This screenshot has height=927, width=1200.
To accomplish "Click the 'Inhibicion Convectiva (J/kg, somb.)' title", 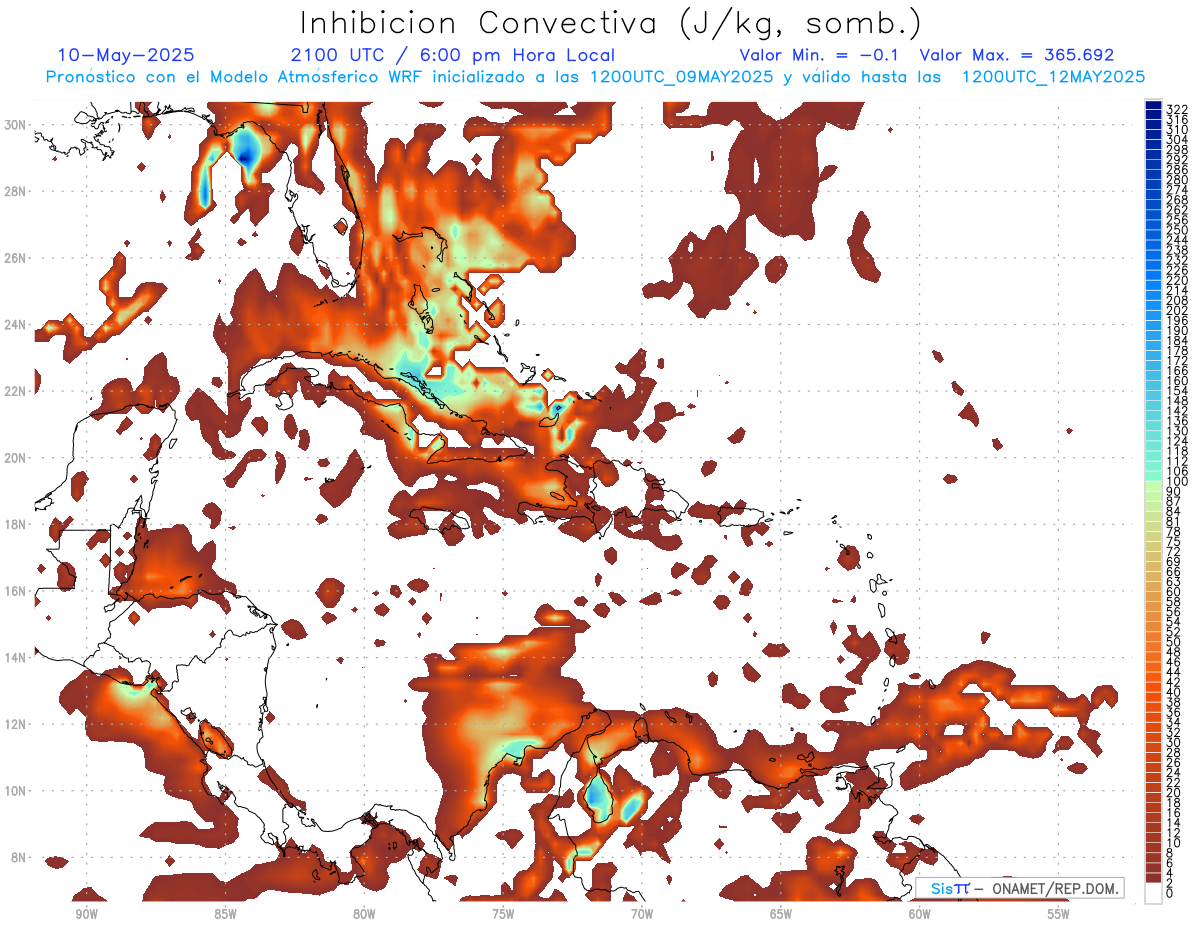I will [x=611, y=23].
